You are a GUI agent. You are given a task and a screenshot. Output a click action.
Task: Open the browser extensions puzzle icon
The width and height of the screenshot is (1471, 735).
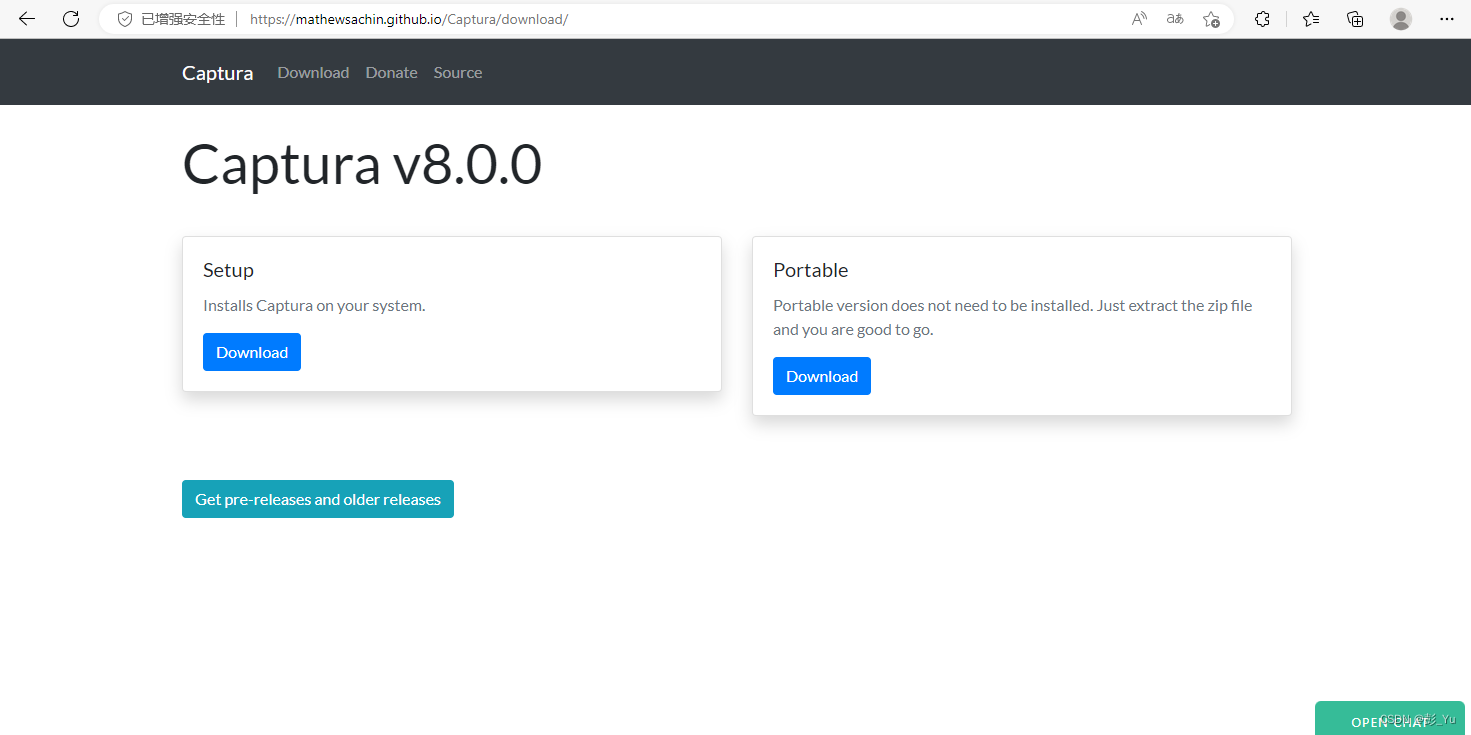tap(1262, 19)
